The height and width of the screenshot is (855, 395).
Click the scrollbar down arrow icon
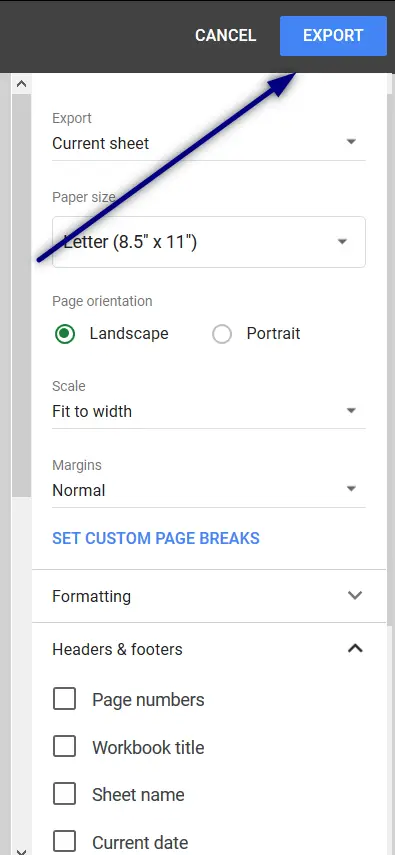pos(21,850)
